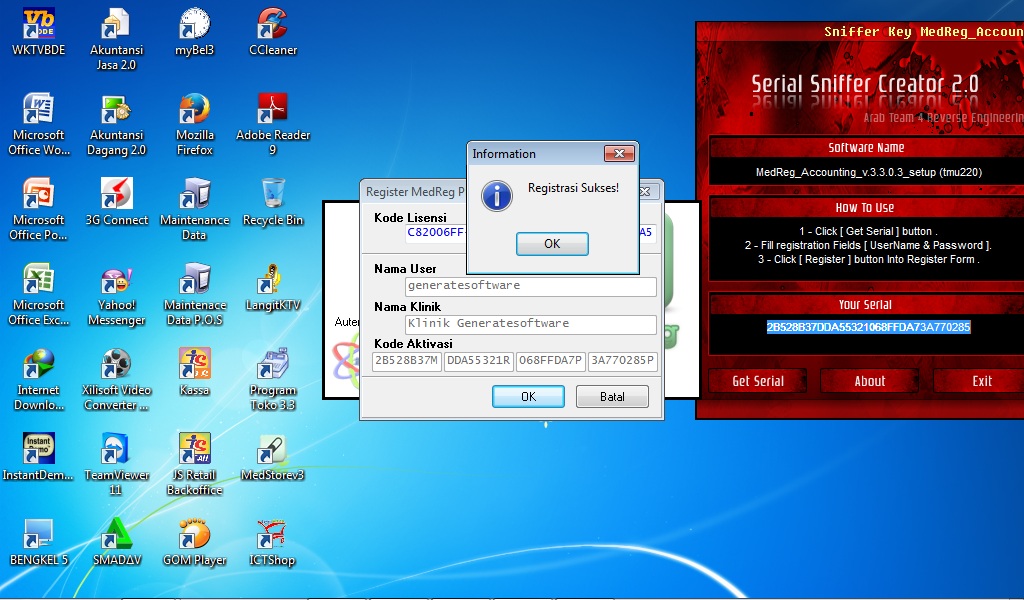
Task: Launch SMADAV antivirus icon
Action: click(116, 542)
